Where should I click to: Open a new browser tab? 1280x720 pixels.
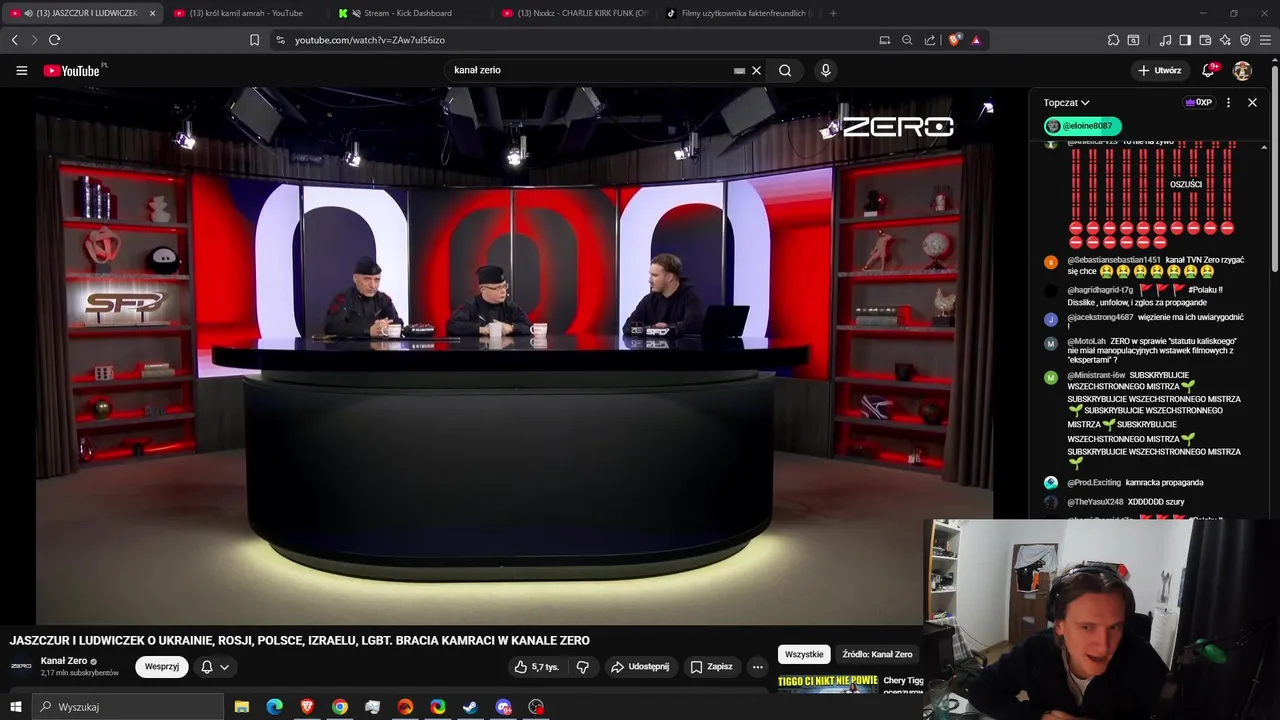tap(833, 13)
